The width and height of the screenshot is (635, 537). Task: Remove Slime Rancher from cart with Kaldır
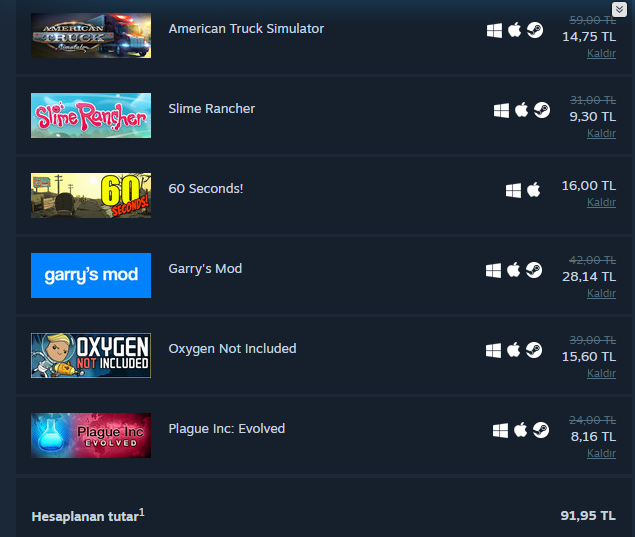click(601, 133)
